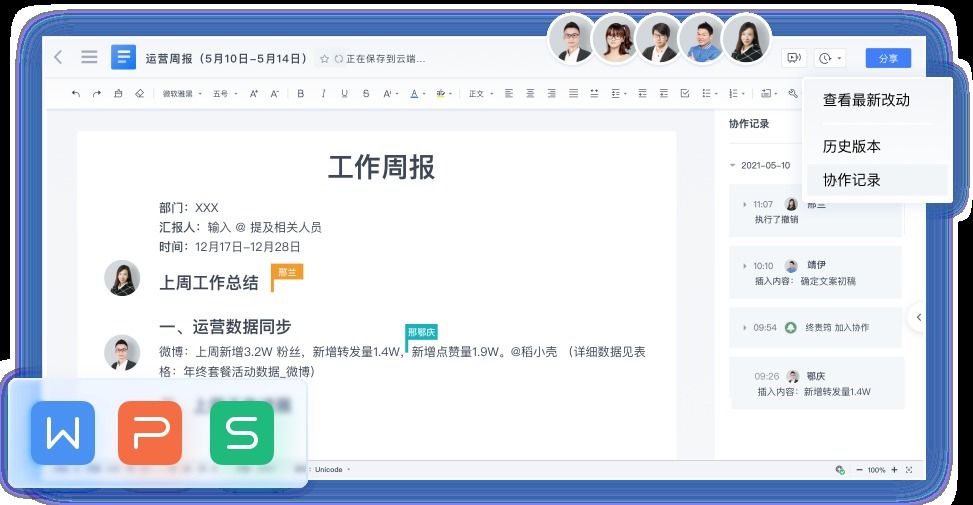Open the 微软雅黑 font dropdown
The height and width of the screenshot is (505, 973).
click(181, 94)
